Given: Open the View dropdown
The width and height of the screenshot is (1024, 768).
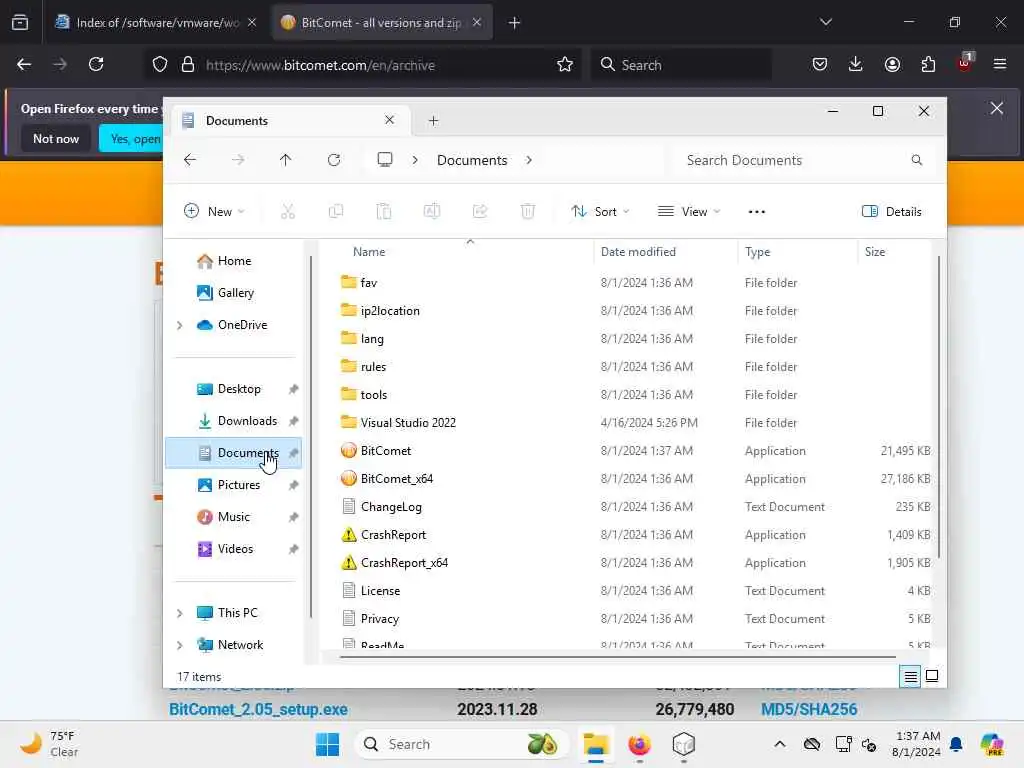Looking at the screenshot, I should click(x=689, y=212).
